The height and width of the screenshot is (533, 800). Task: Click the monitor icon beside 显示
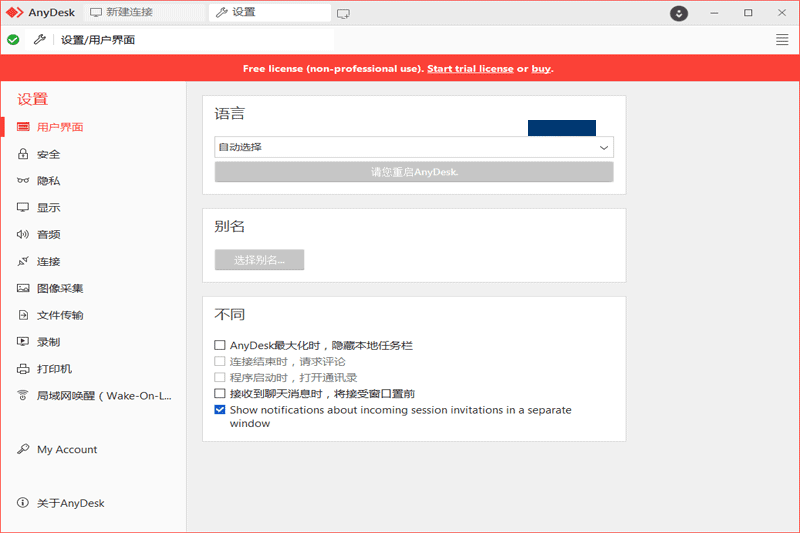(23, 208)
